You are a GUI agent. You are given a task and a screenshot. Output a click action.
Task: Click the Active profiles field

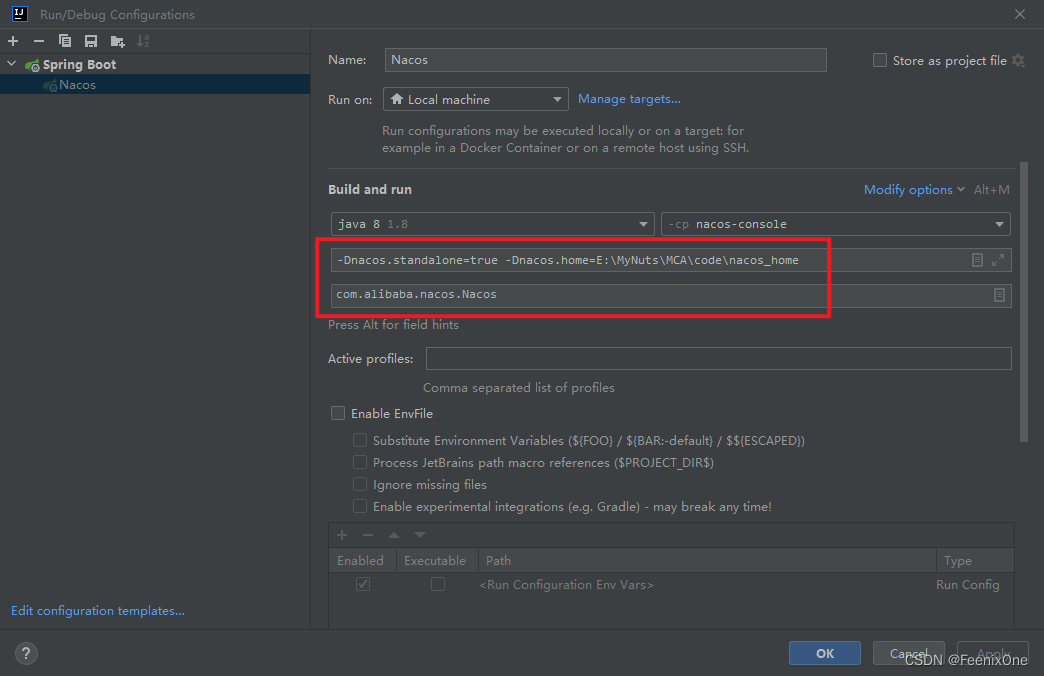[x=718, y=358]
